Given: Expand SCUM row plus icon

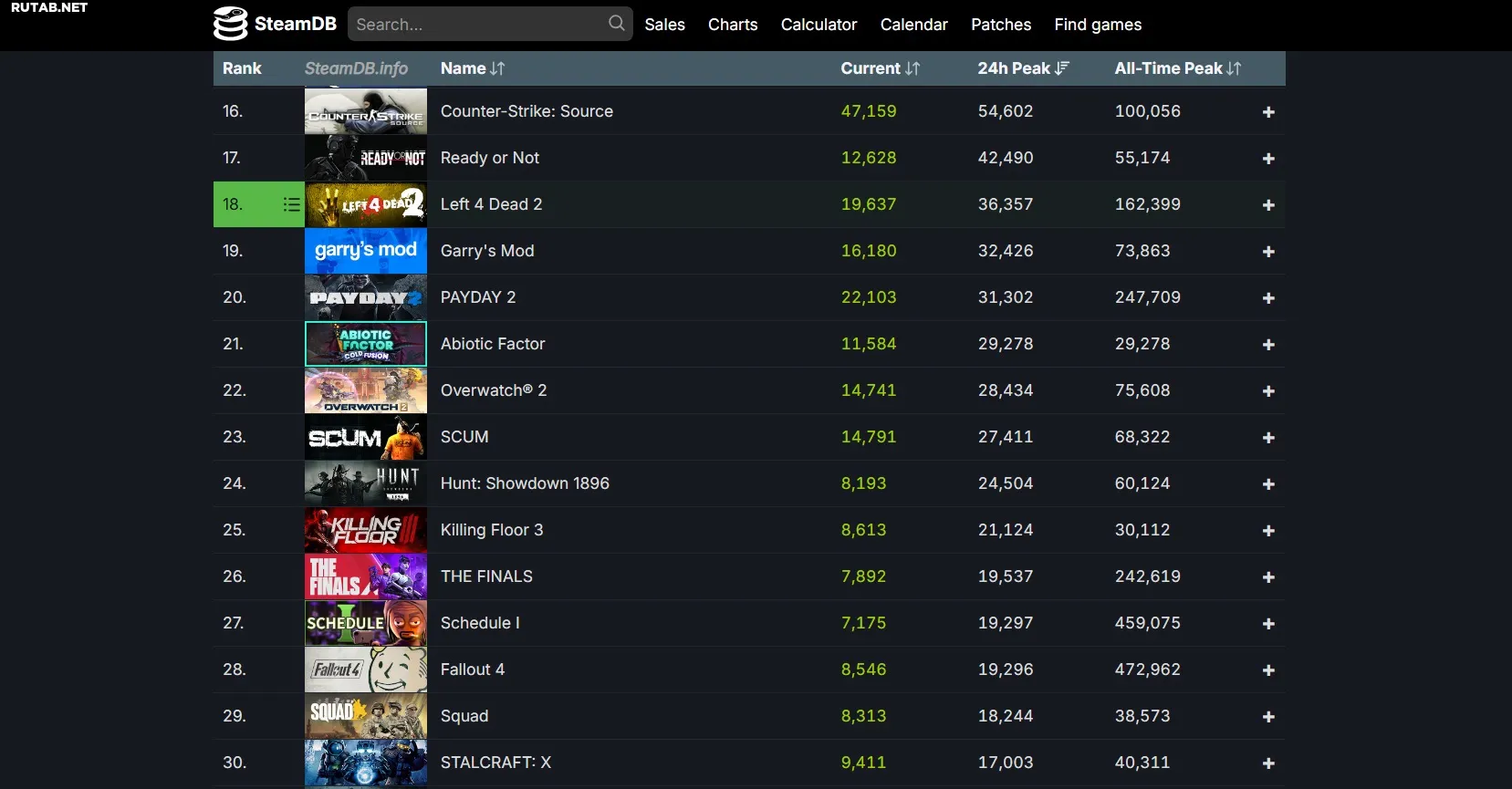Looking at the screenshot, I should [x=1268, y=438].
